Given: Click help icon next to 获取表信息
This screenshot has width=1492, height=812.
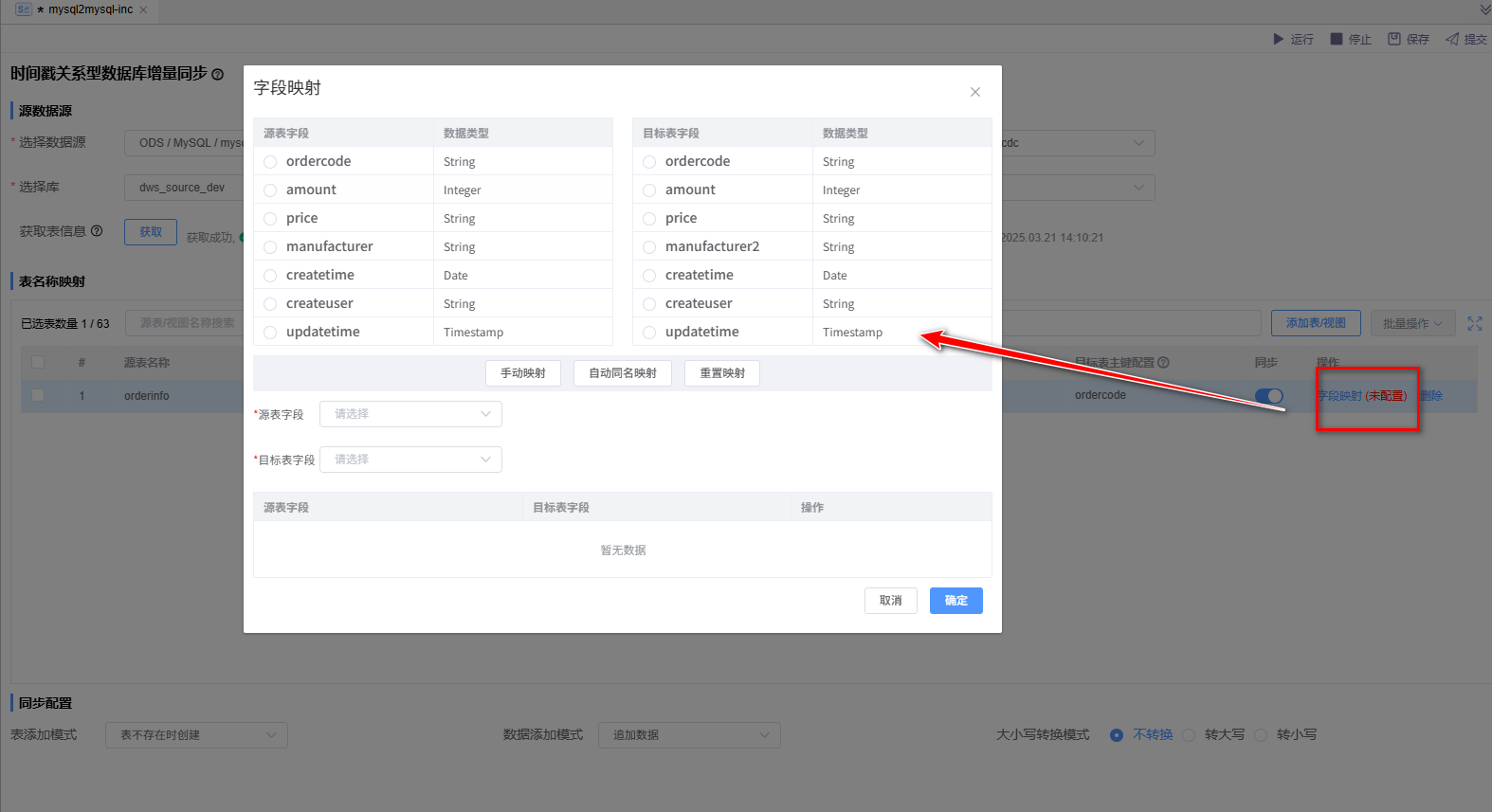Looking at the screenshot, I should 97,231.
